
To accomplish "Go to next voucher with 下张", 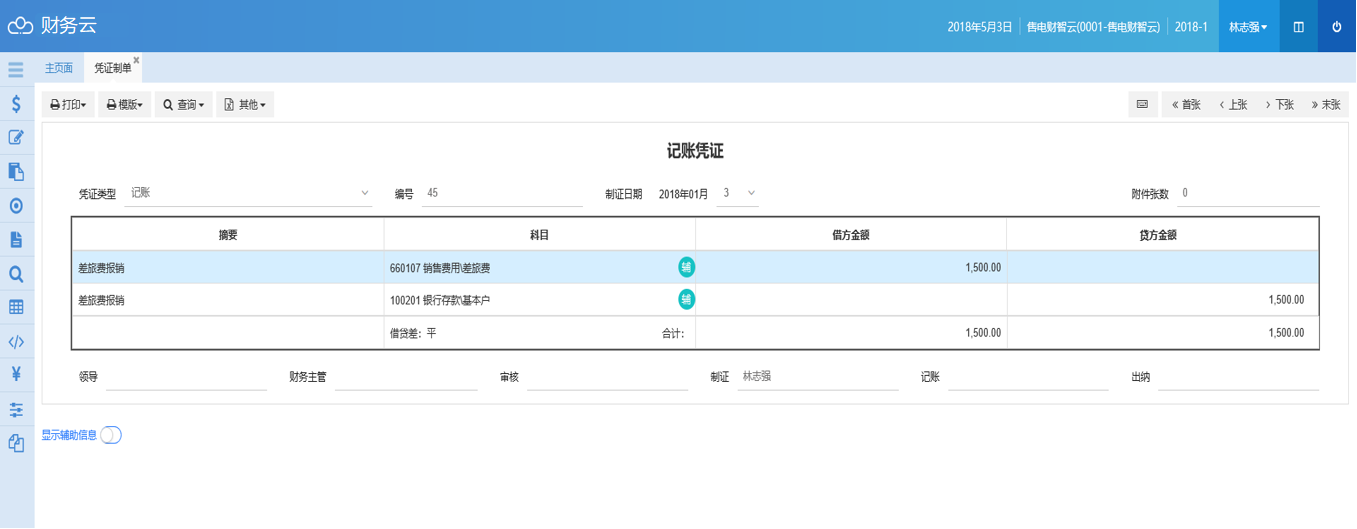I will tap(1279, 104).
